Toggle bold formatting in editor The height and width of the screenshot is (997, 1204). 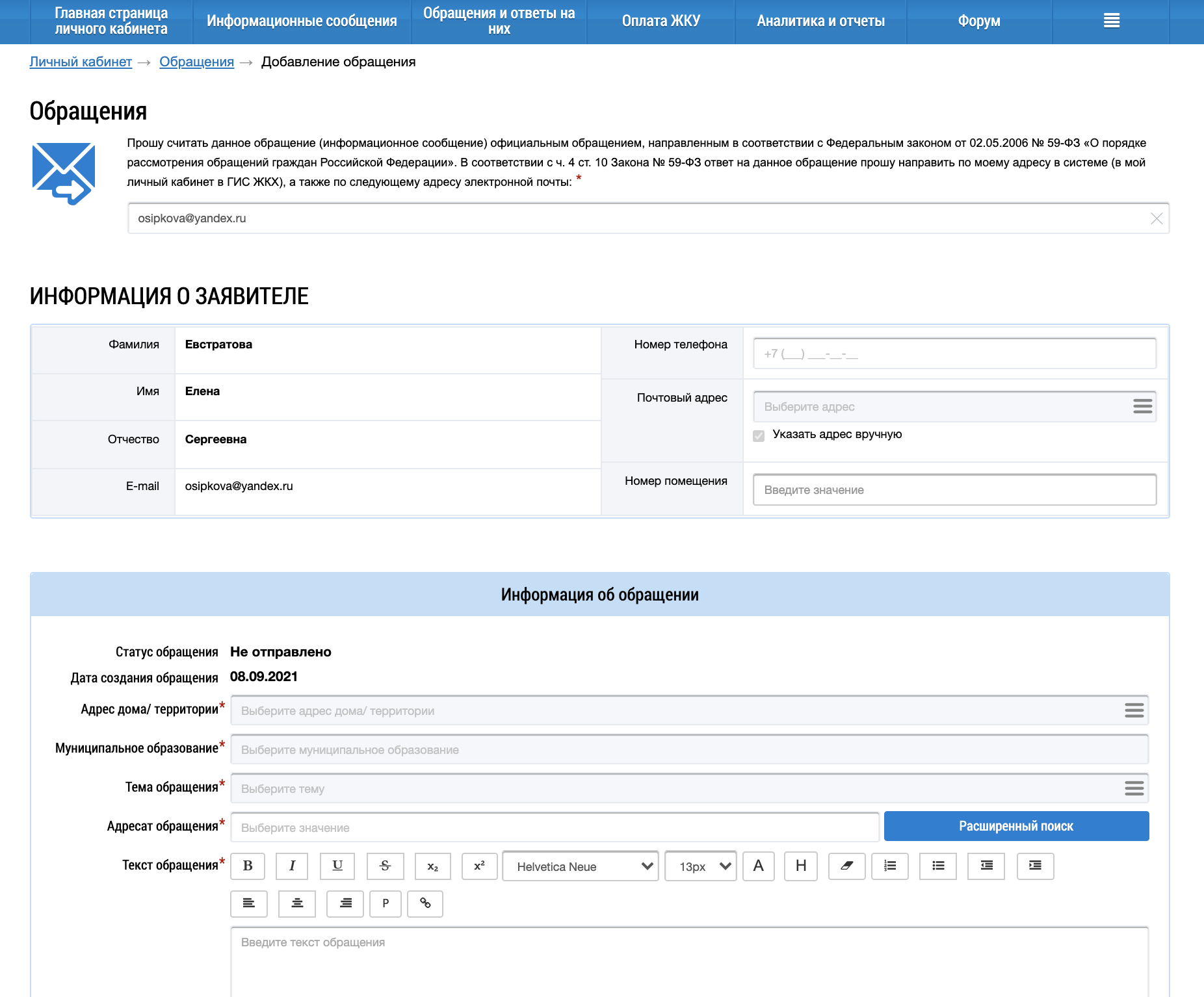click(248, 866)
